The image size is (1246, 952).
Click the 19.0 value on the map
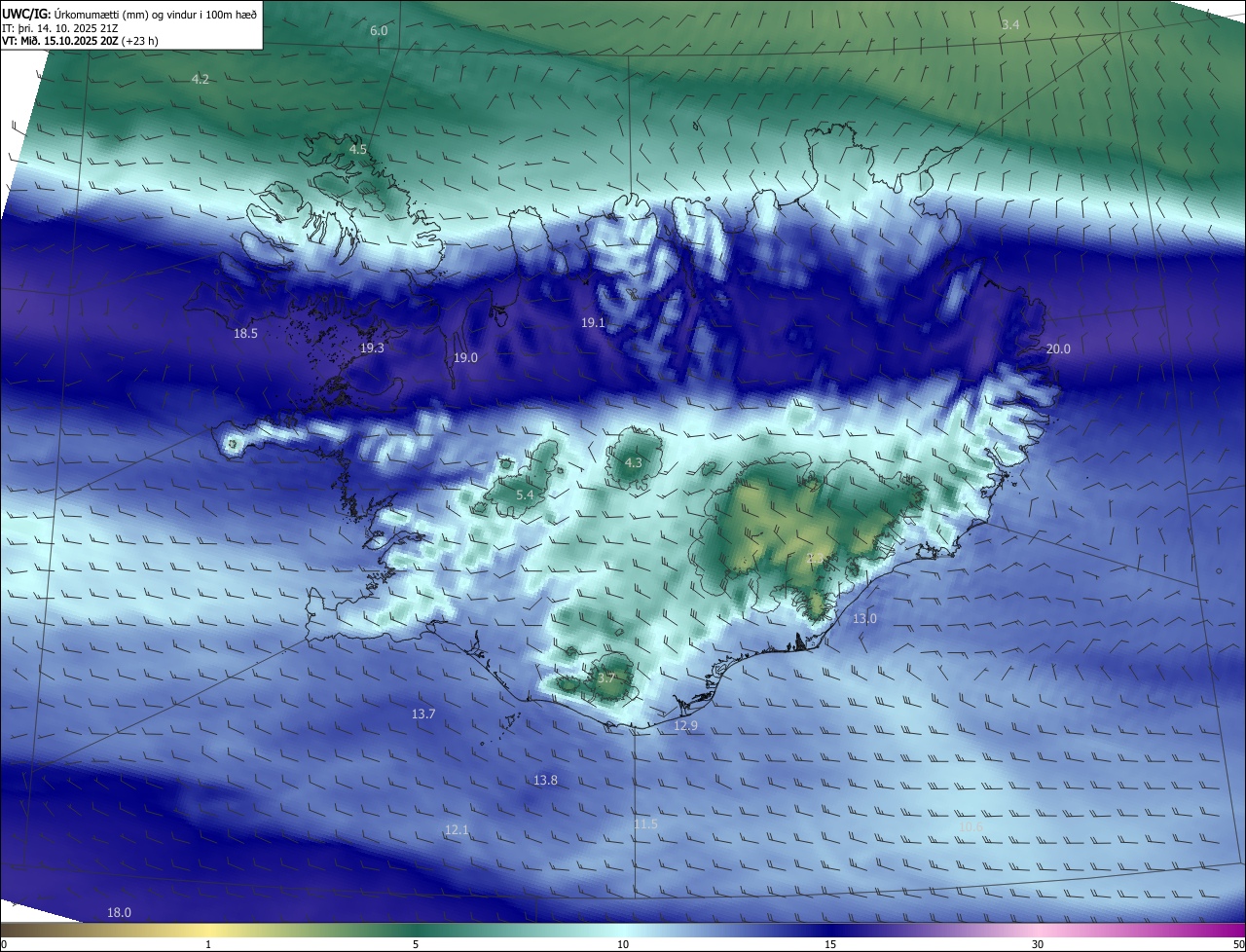465,358
